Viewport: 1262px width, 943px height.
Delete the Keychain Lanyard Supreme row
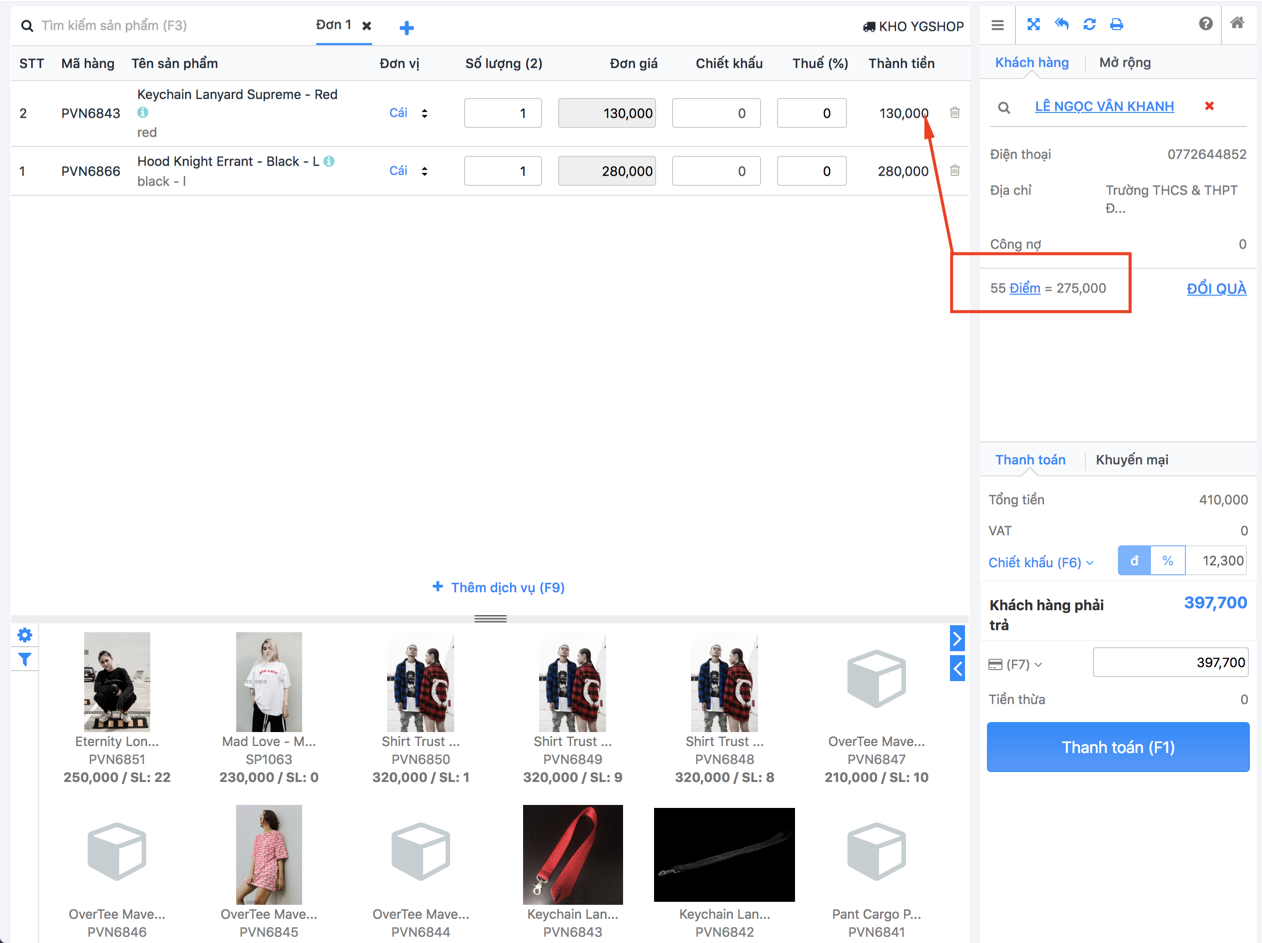pyautogui.click(x=954, y=113)
